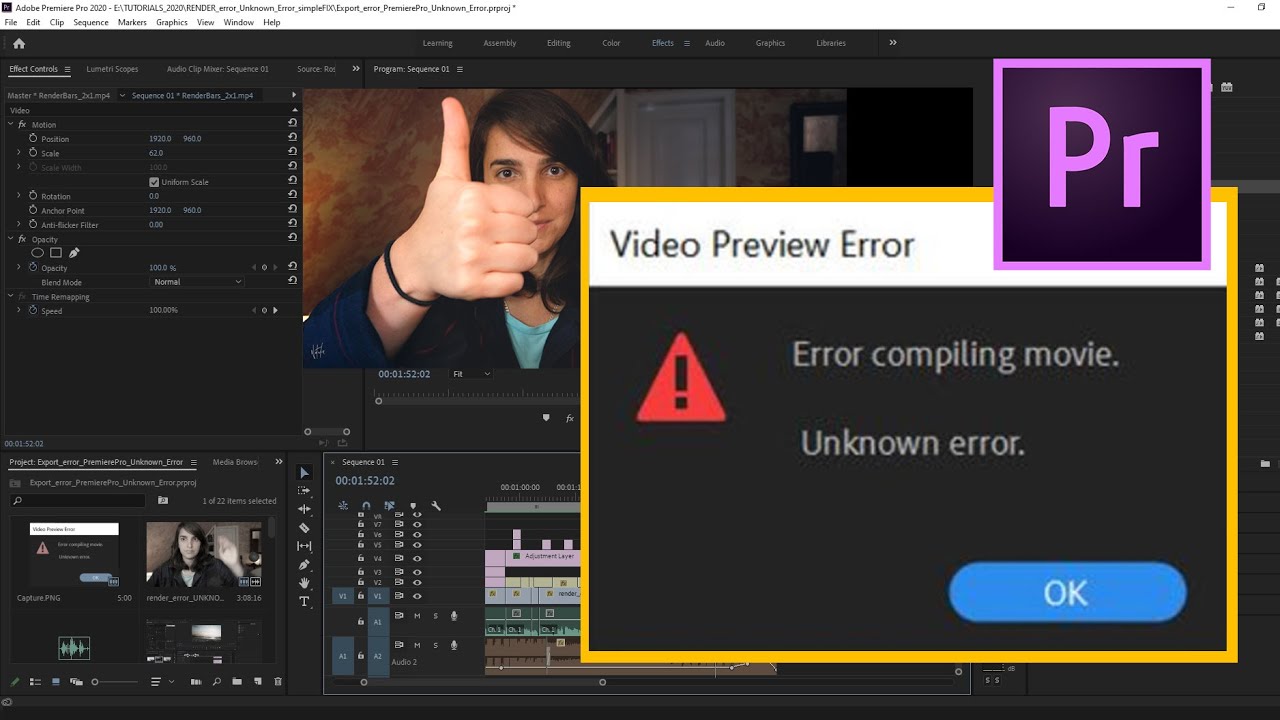The image size is (1280, 720).
Task: Solo audio track A2
Action: 435,645
